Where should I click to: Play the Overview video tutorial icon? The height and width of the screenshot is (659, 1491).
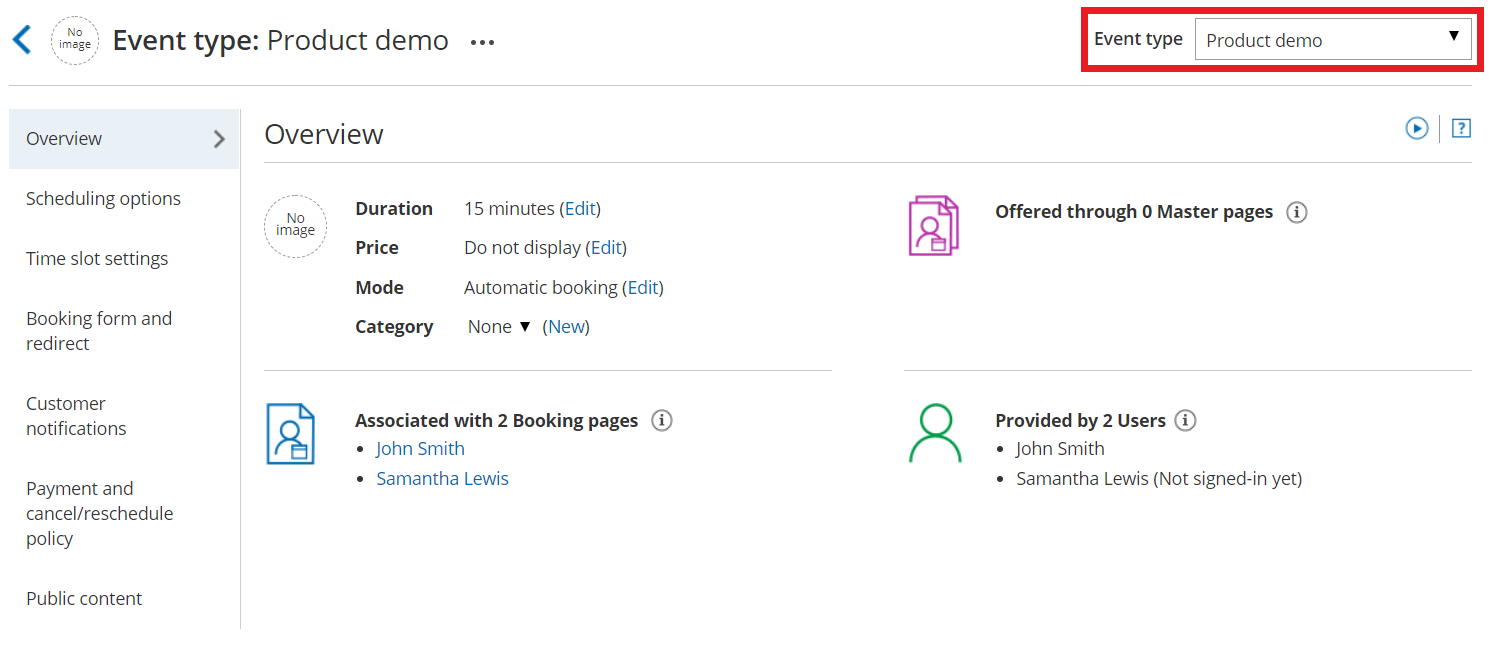1416,128
